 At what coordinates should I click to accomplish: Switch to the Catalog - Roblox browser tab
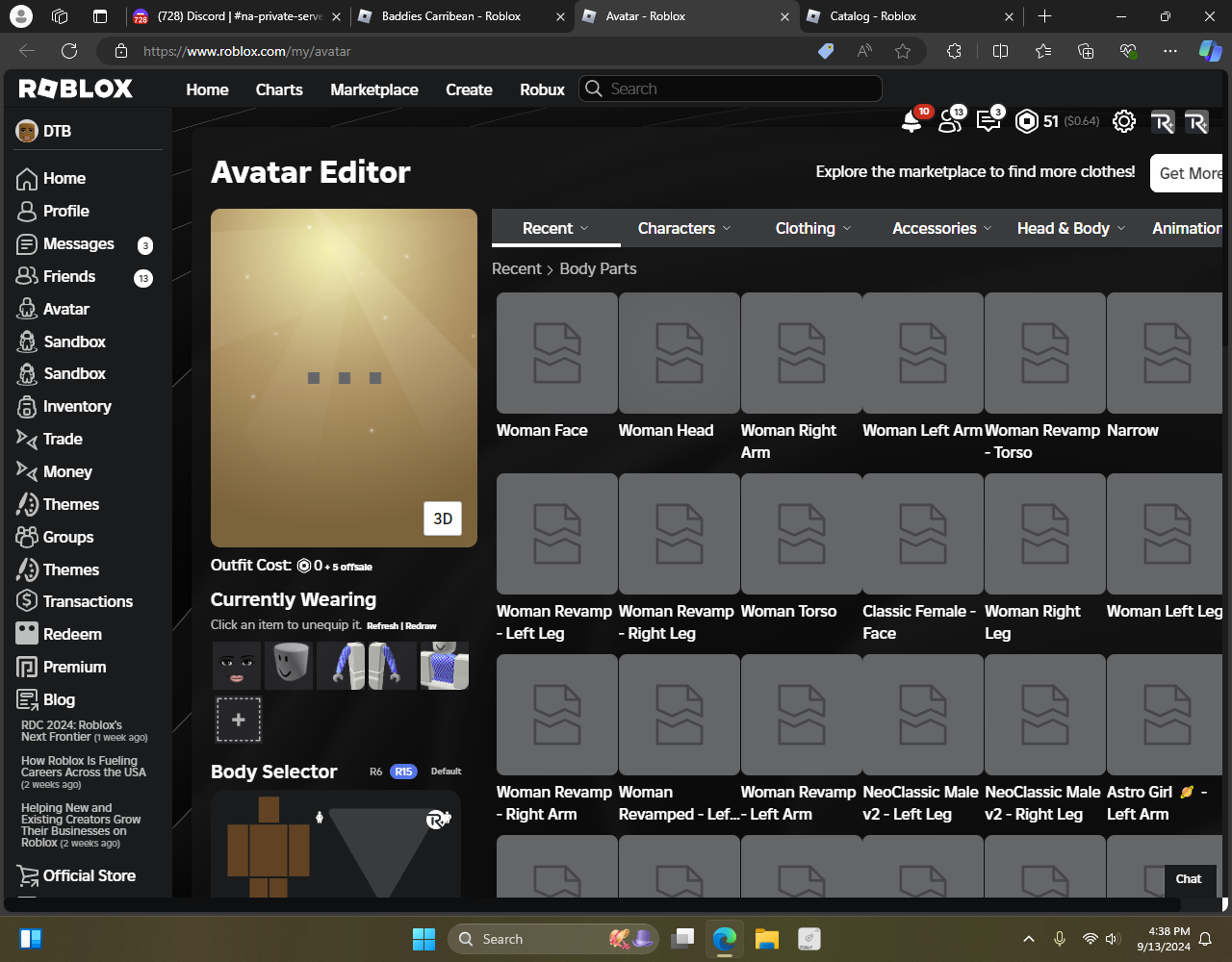pos(911,16)
